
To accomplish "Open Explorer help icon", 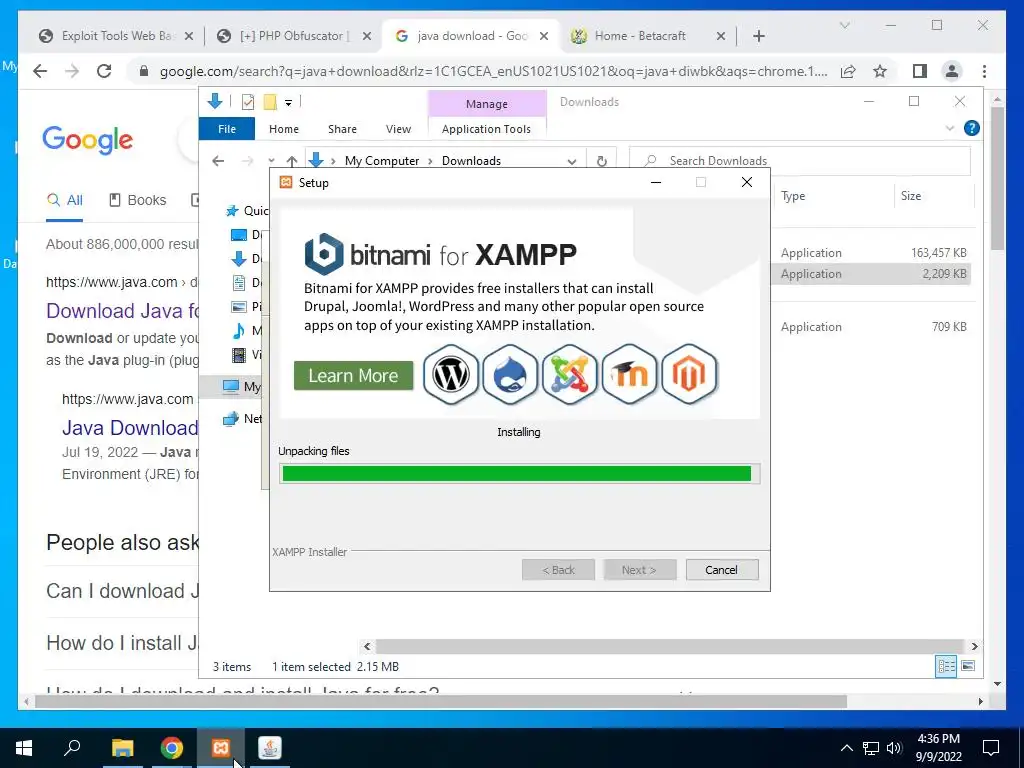I will tap(972, 128).
